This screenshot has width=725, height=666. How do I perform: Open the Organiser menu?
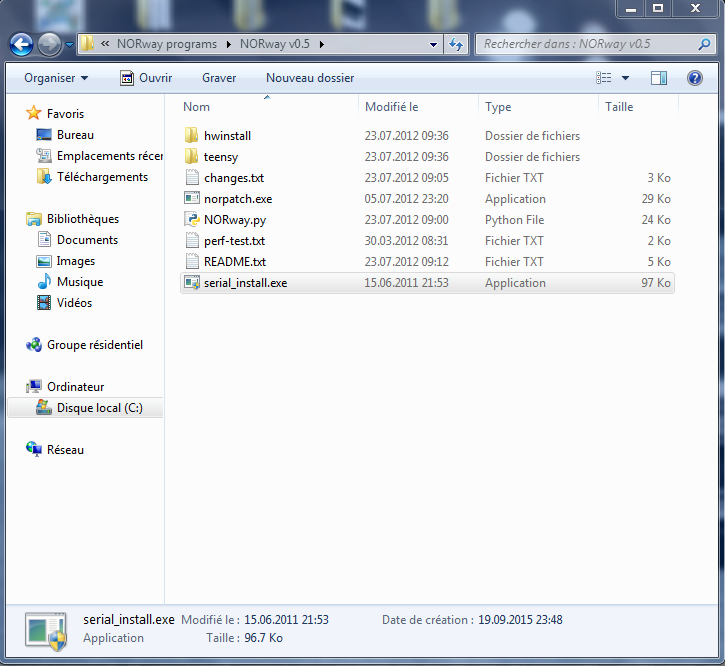56,78
